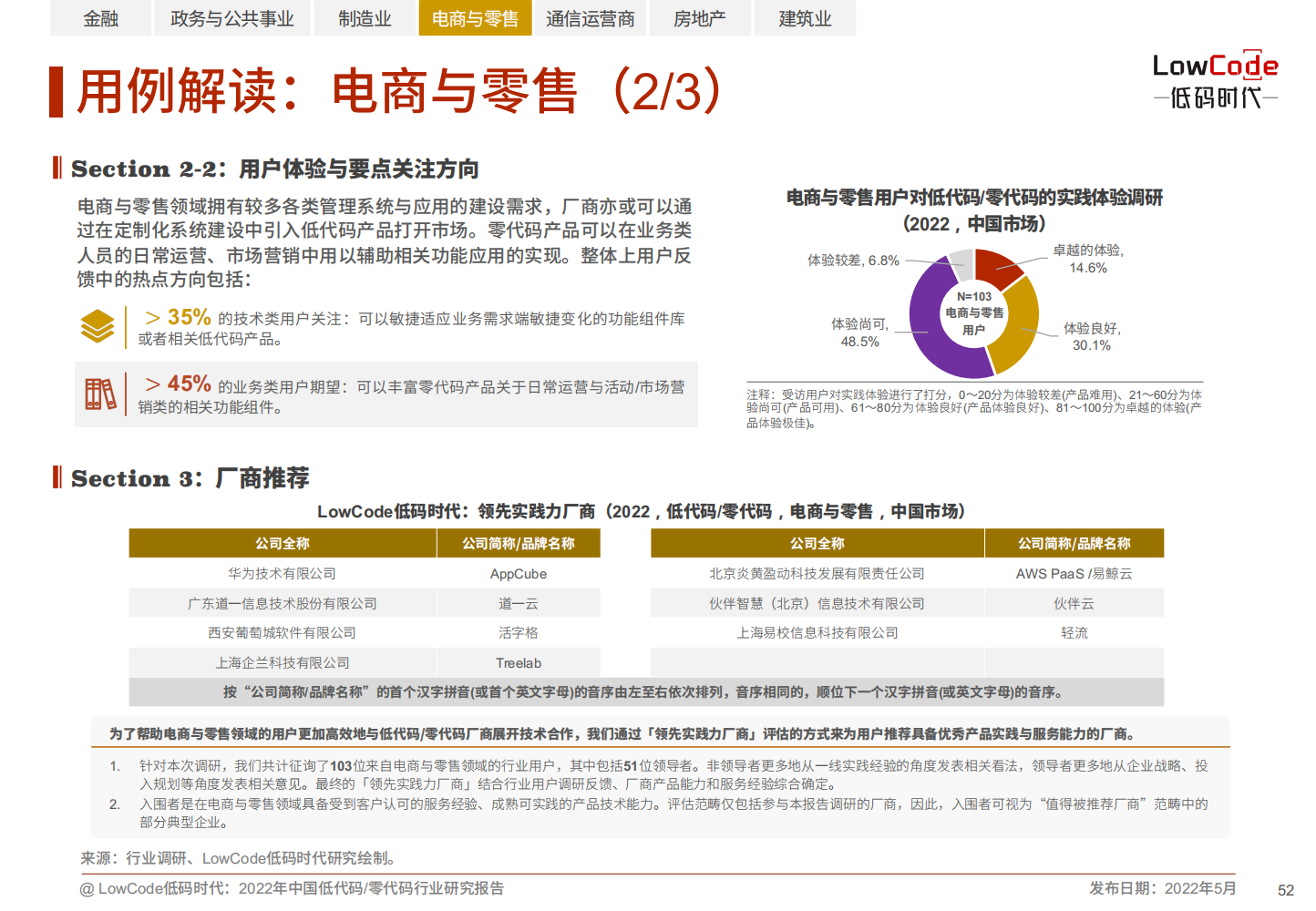Viewport: 1316px width, 911px height.
Task: Click right table header 公司全称
Action: (817, 543)
